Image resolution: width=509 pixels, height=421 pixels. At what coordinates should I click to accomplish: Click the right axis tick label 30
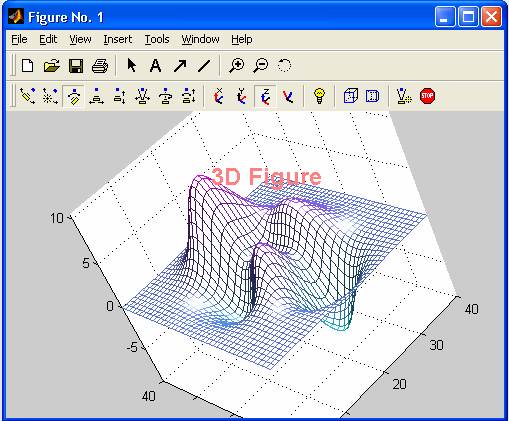pos(436,345)
